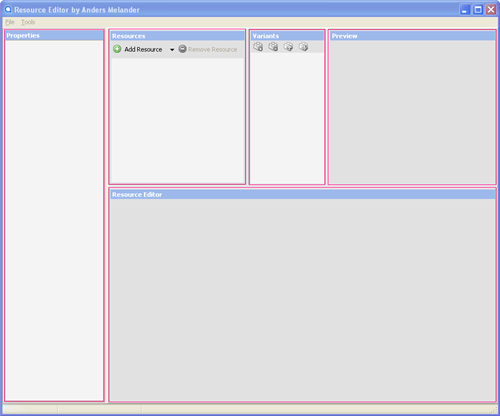Click the second icon in Variants toolbar
Screen dimensions: 500x416
tap(273, 47)
